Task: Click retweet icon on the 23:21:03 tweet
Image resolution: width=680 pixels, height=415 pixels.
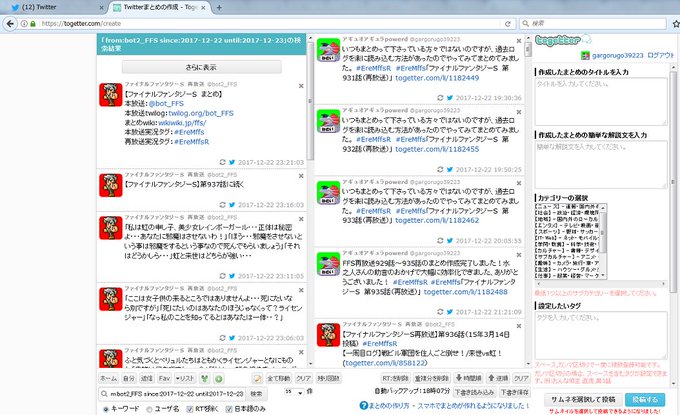Action: pos(222,162)
